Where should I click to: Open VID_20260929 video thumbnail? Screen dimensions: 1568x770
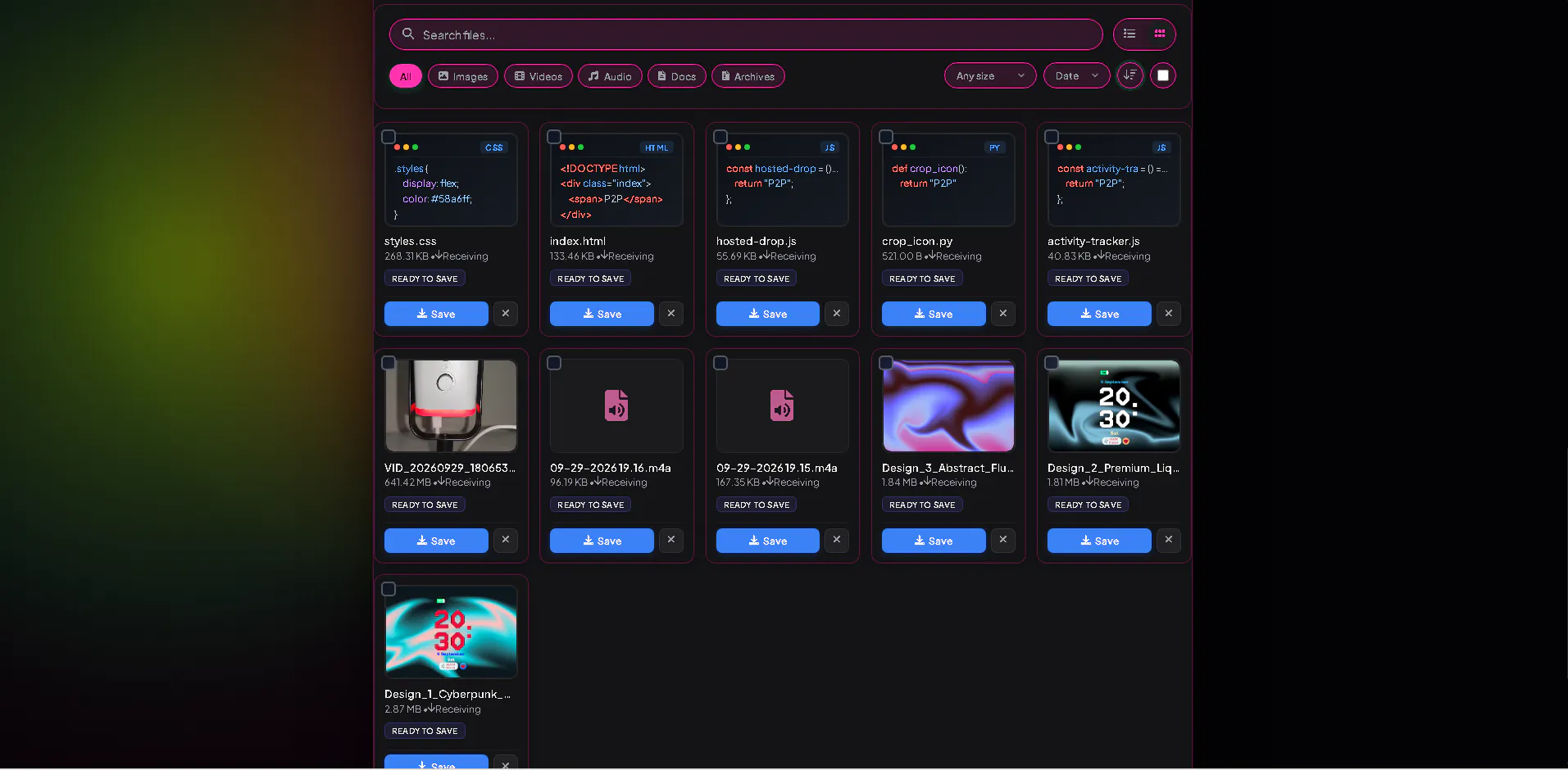click(x=451, y=405)
